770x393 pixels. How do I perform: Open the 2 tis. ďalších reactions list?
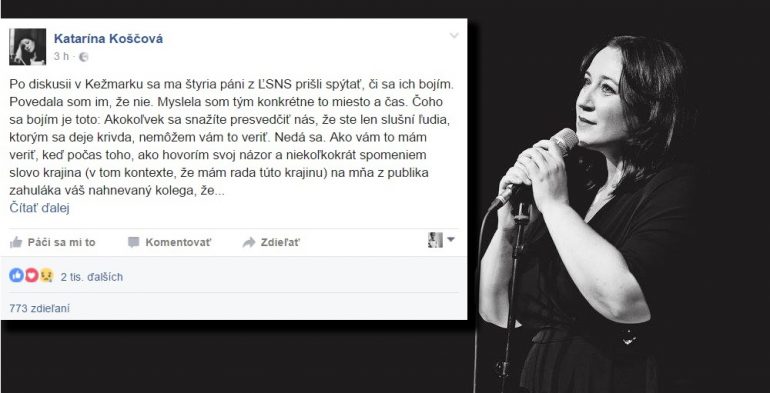click(92, 277)
